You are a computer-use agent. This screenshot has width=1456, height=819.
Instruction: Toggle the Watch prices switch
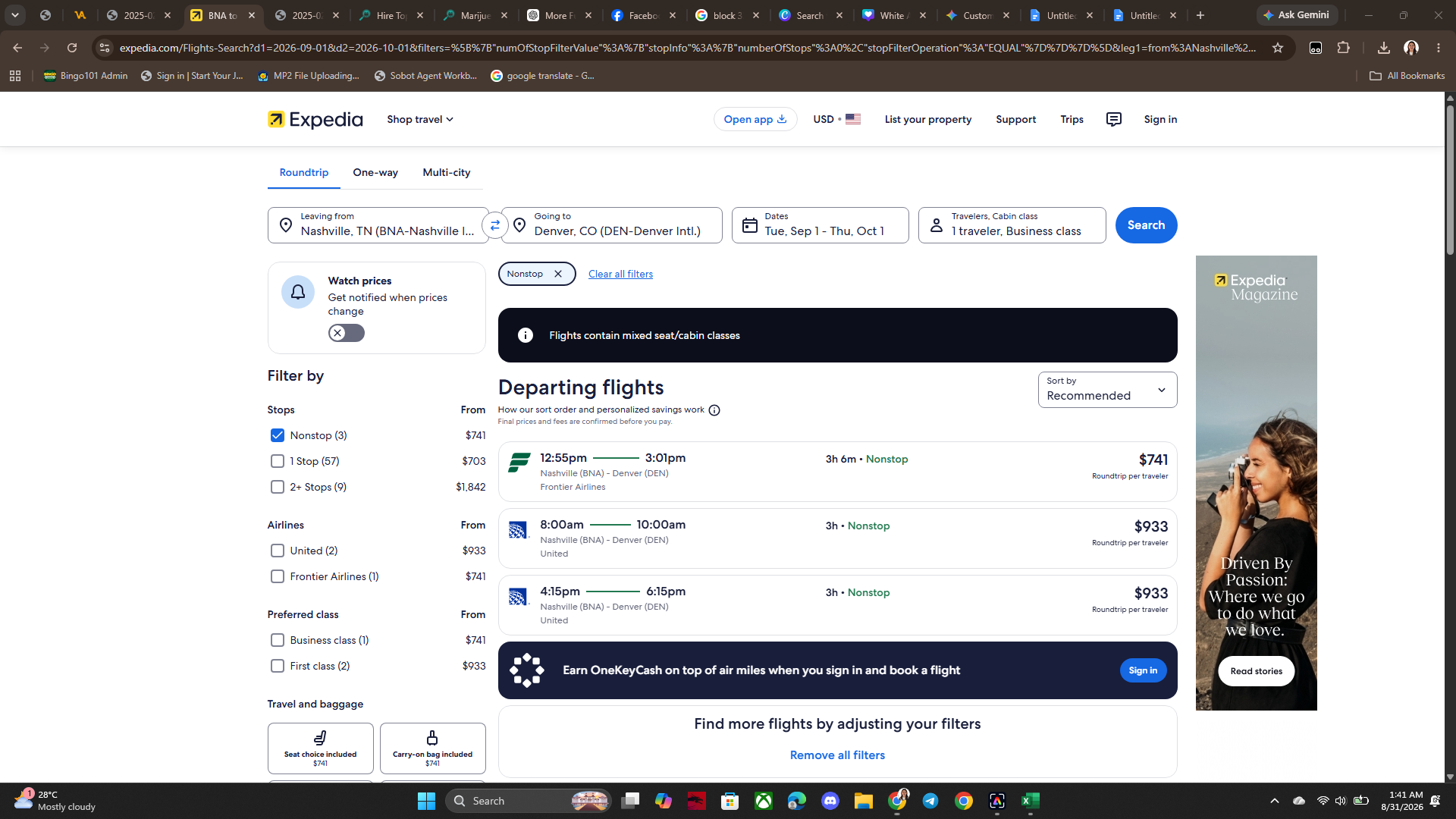tap(347, 333)
